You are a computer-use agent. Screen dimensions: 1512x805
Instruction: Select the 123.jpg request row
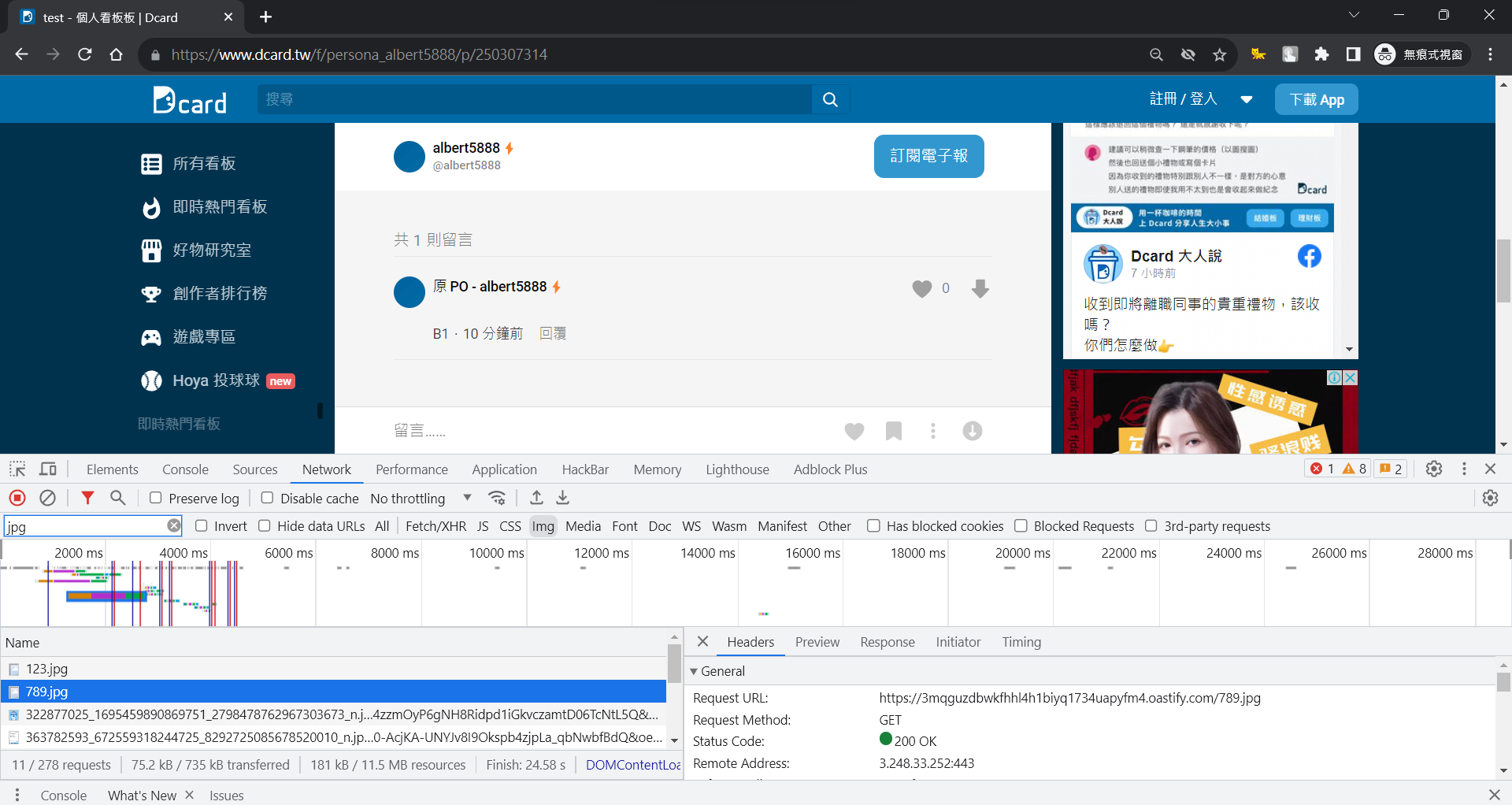334,669
